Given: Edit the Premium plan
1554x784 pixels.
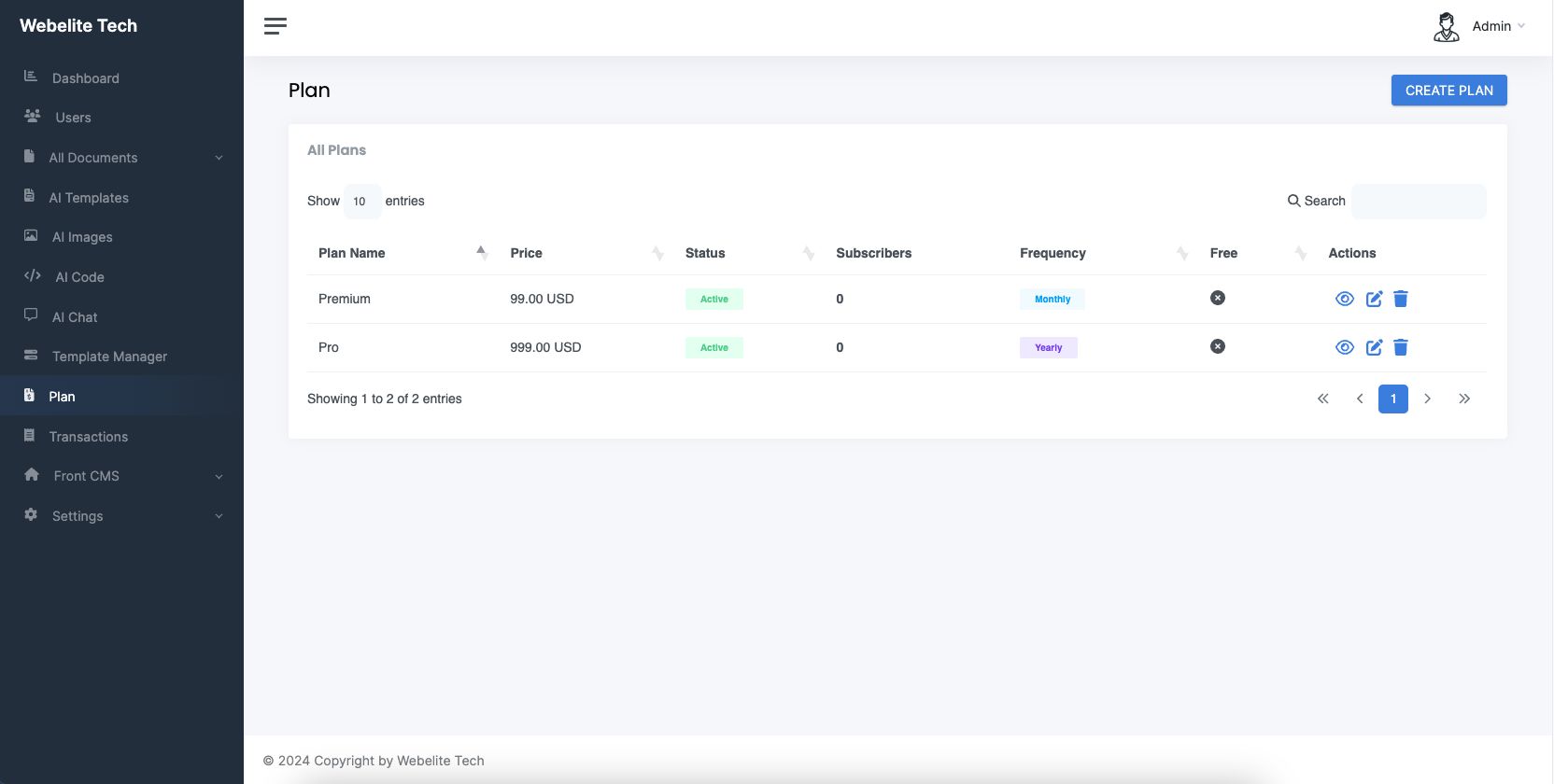Looking at the screenshot, I should coord(1374,299).
